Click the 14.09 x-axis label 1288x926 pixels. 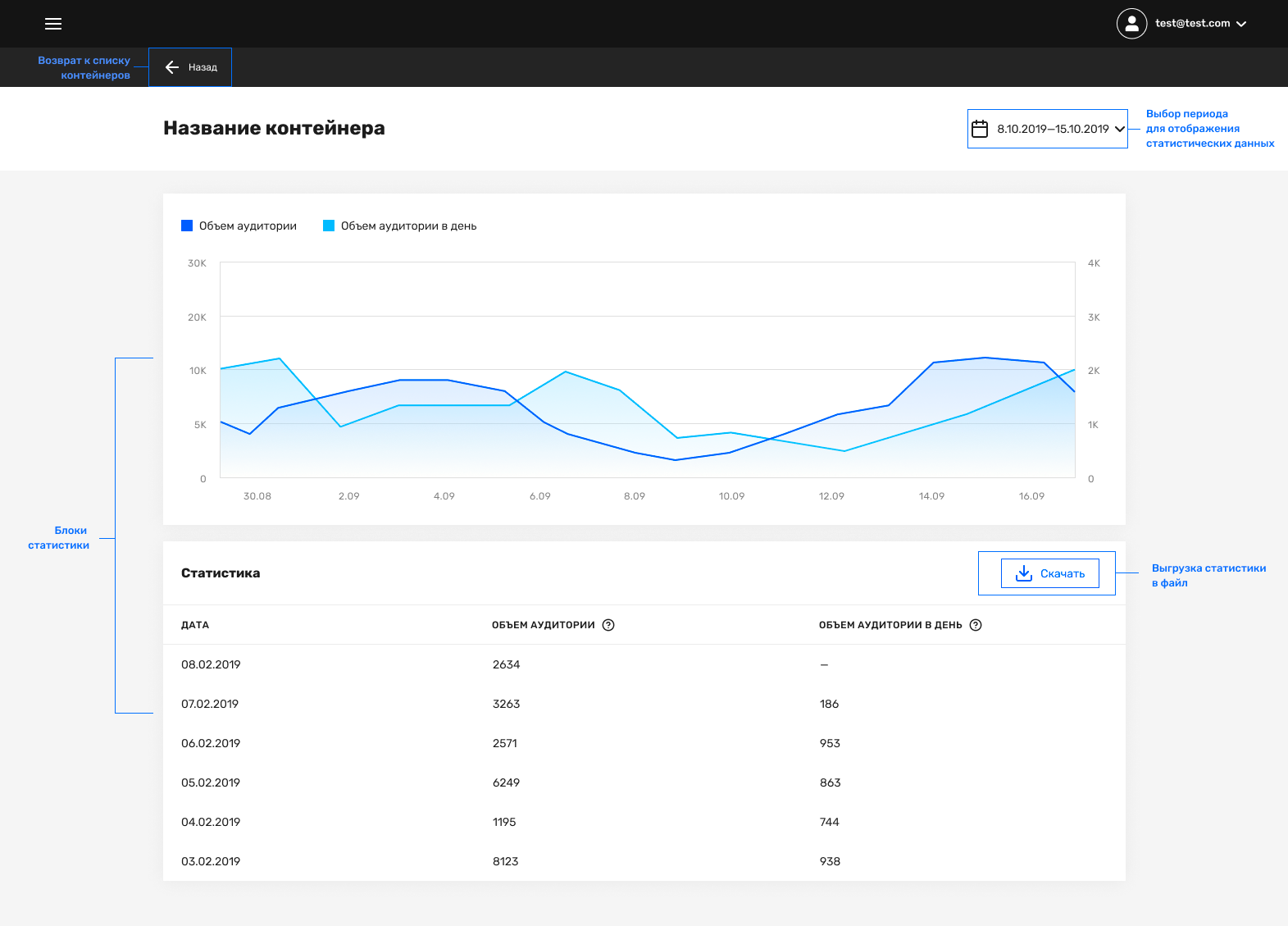point(932,496)
